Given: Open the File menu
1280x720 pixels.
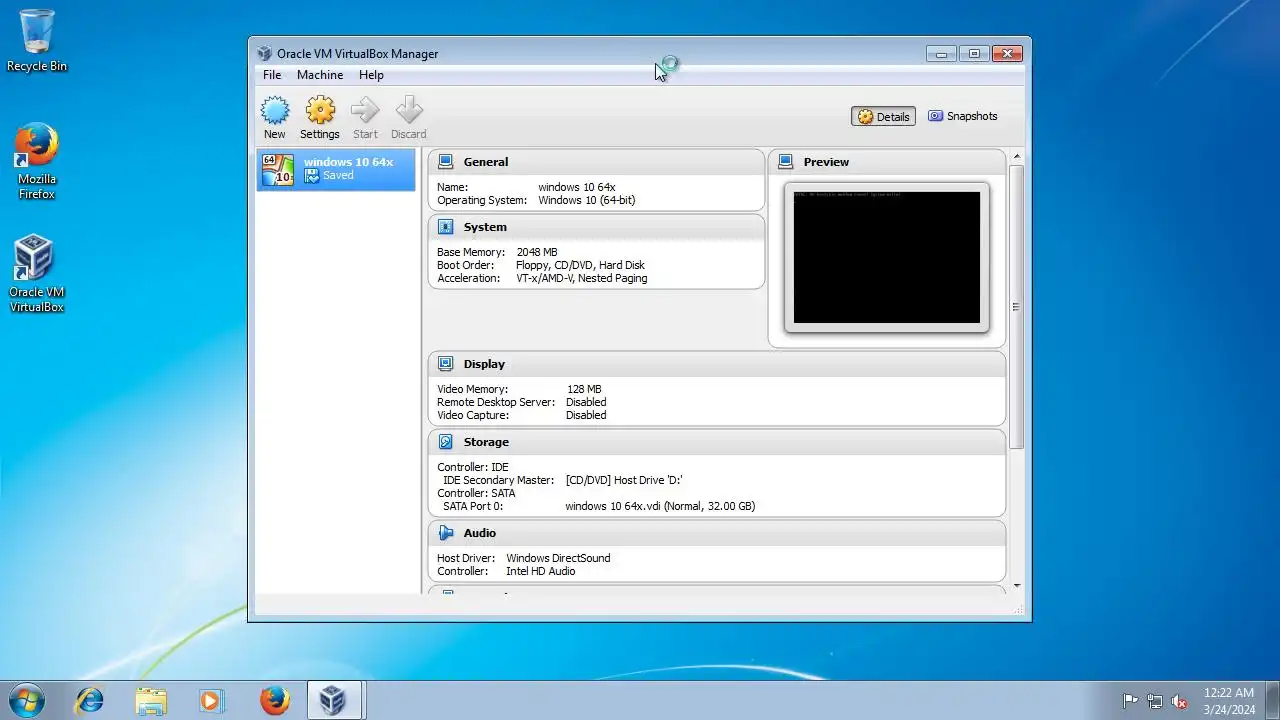Looking at the screenshot, I should (x=272, y=75).
